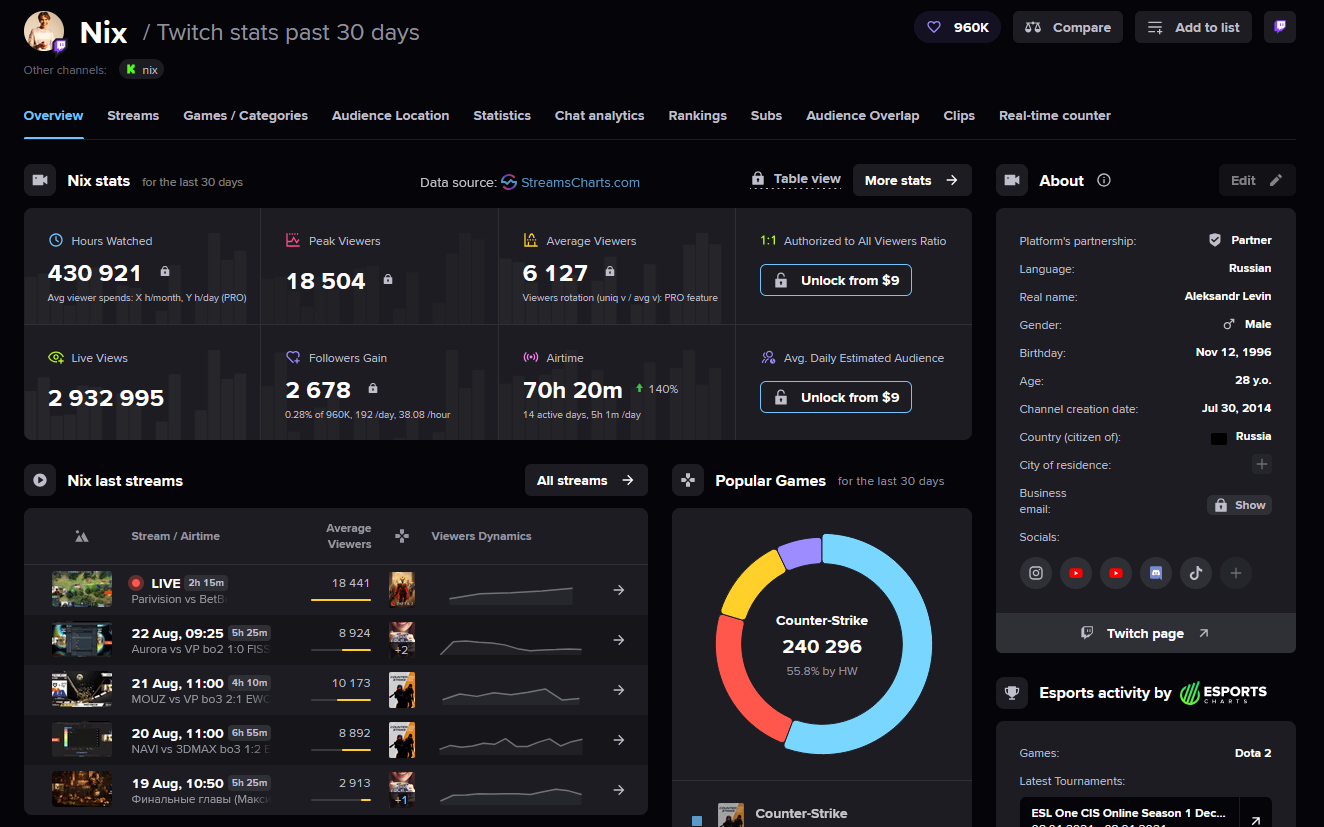This screenshot has width=1324, height=827.
Task: Open the Discord social icon
Action: tap(1156, 573)
